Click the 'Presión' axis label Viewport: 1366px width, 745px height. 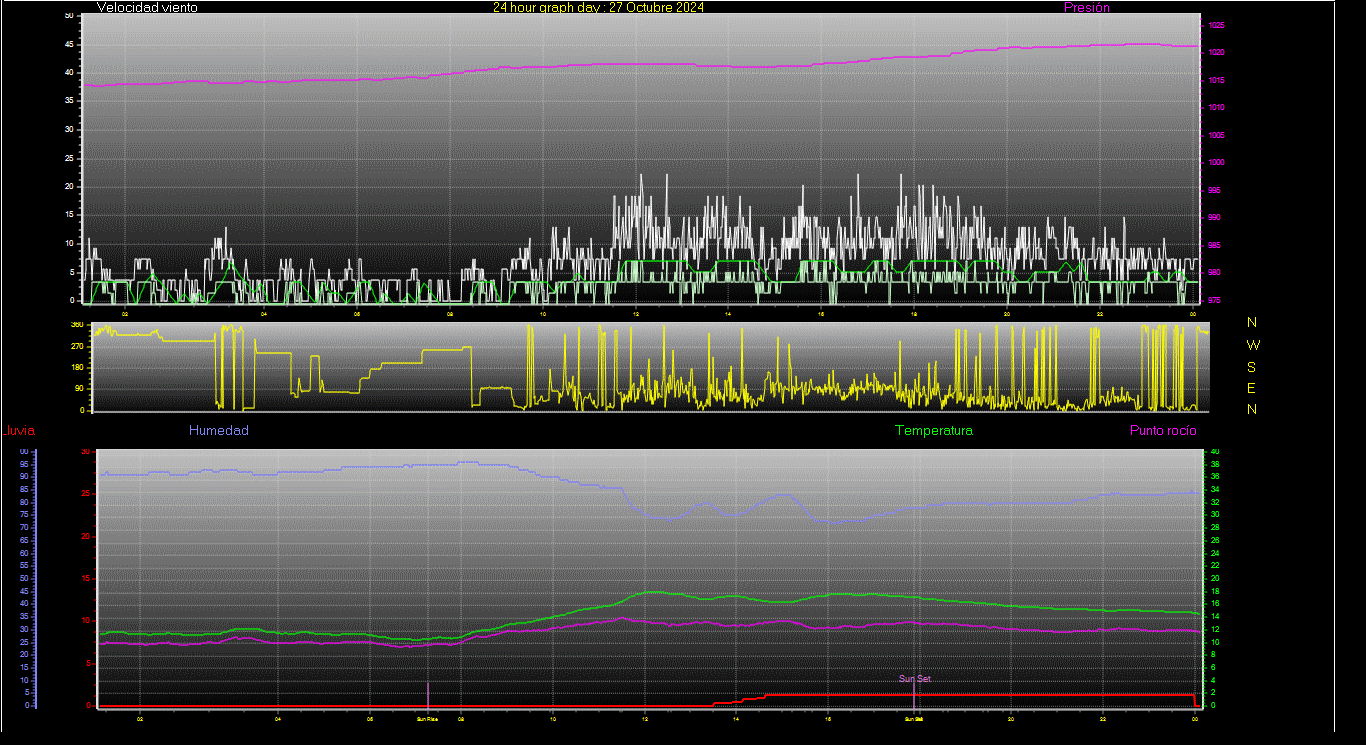(x=1087, y=7)
